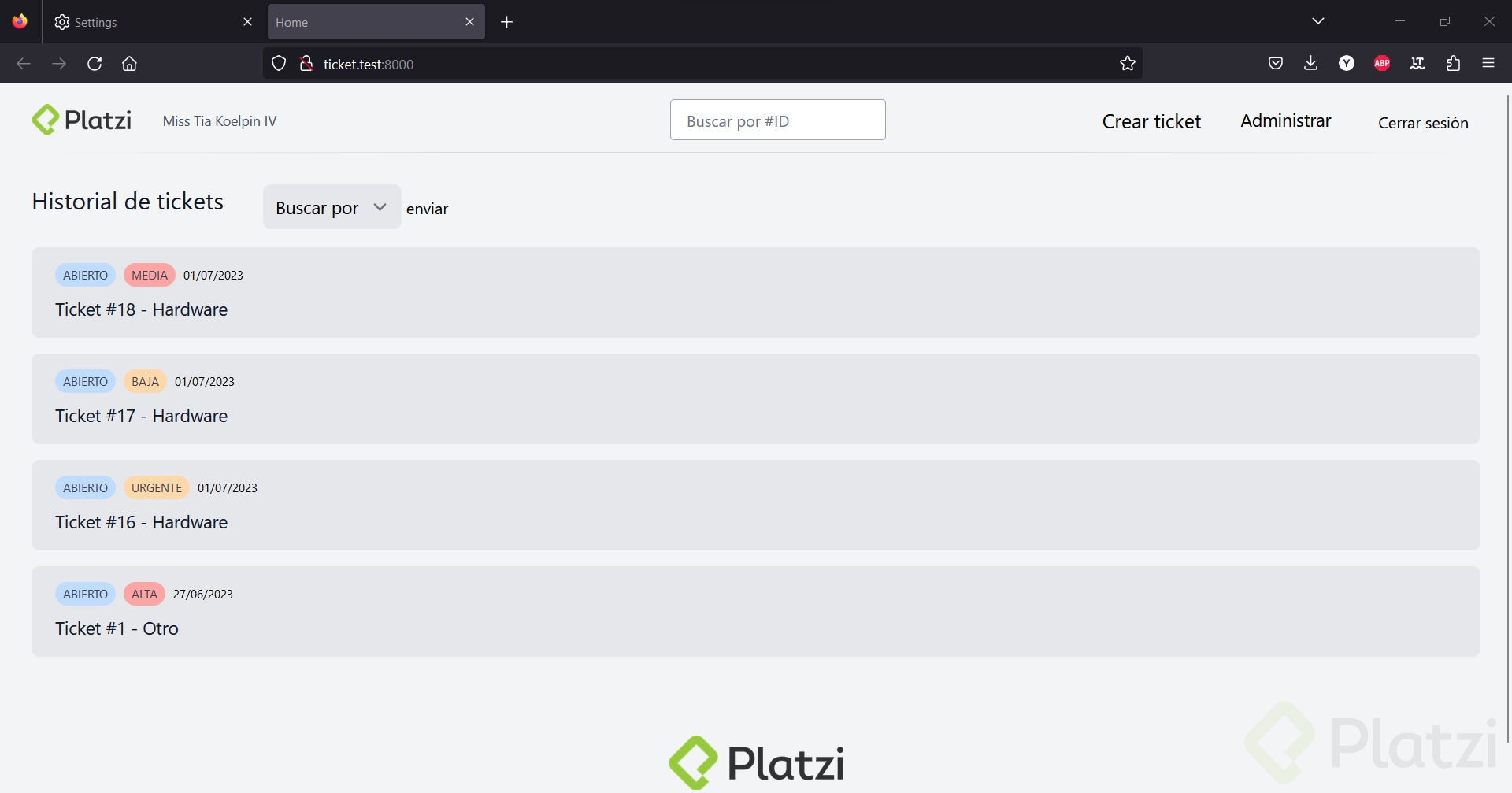Open the Downloads panel
1512x793 pixels.
1310,63
